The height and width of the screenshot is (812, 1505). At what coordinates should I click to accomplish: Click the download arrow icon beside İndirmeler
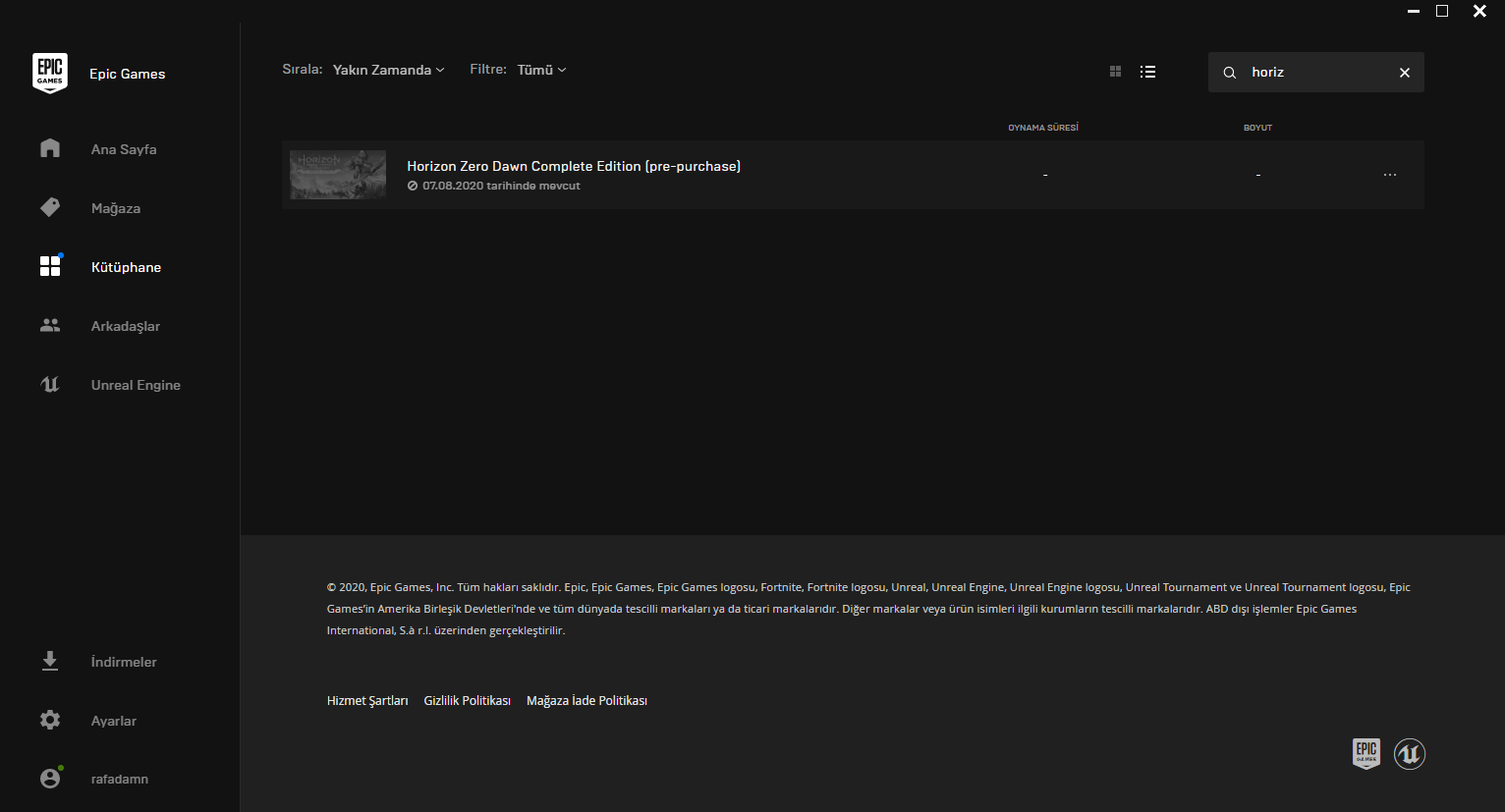pyautogui.click(x=50, y=661)
